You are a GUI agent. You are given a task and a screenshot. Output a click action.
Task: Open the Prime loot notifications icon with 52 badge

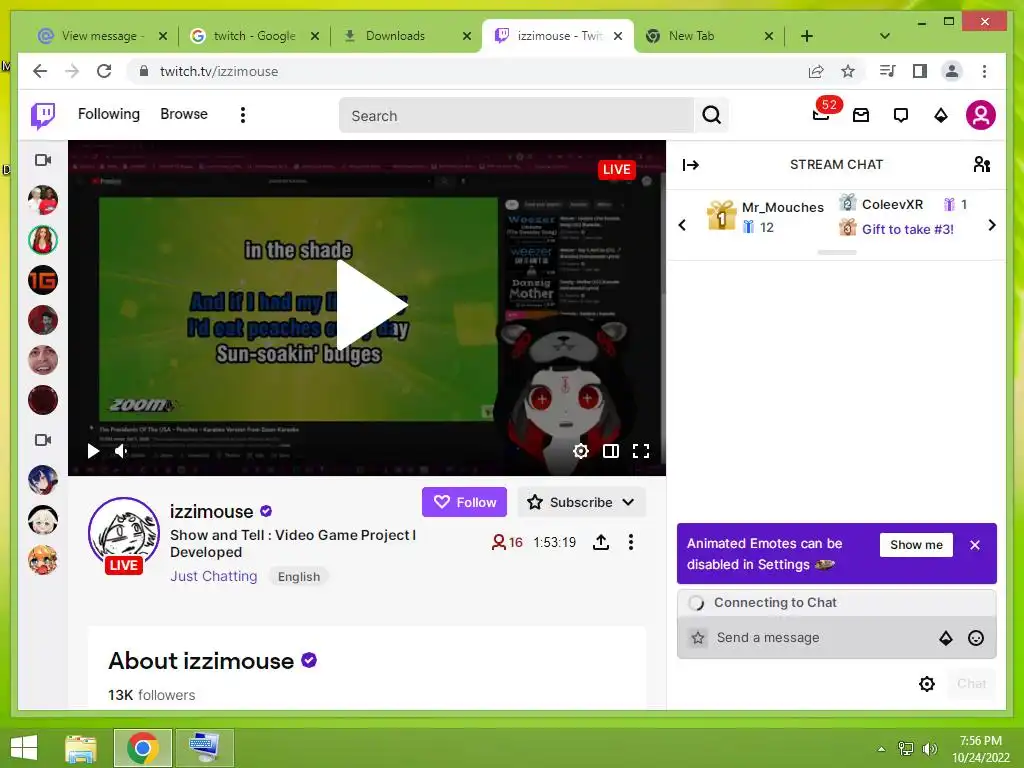[822, 115]
